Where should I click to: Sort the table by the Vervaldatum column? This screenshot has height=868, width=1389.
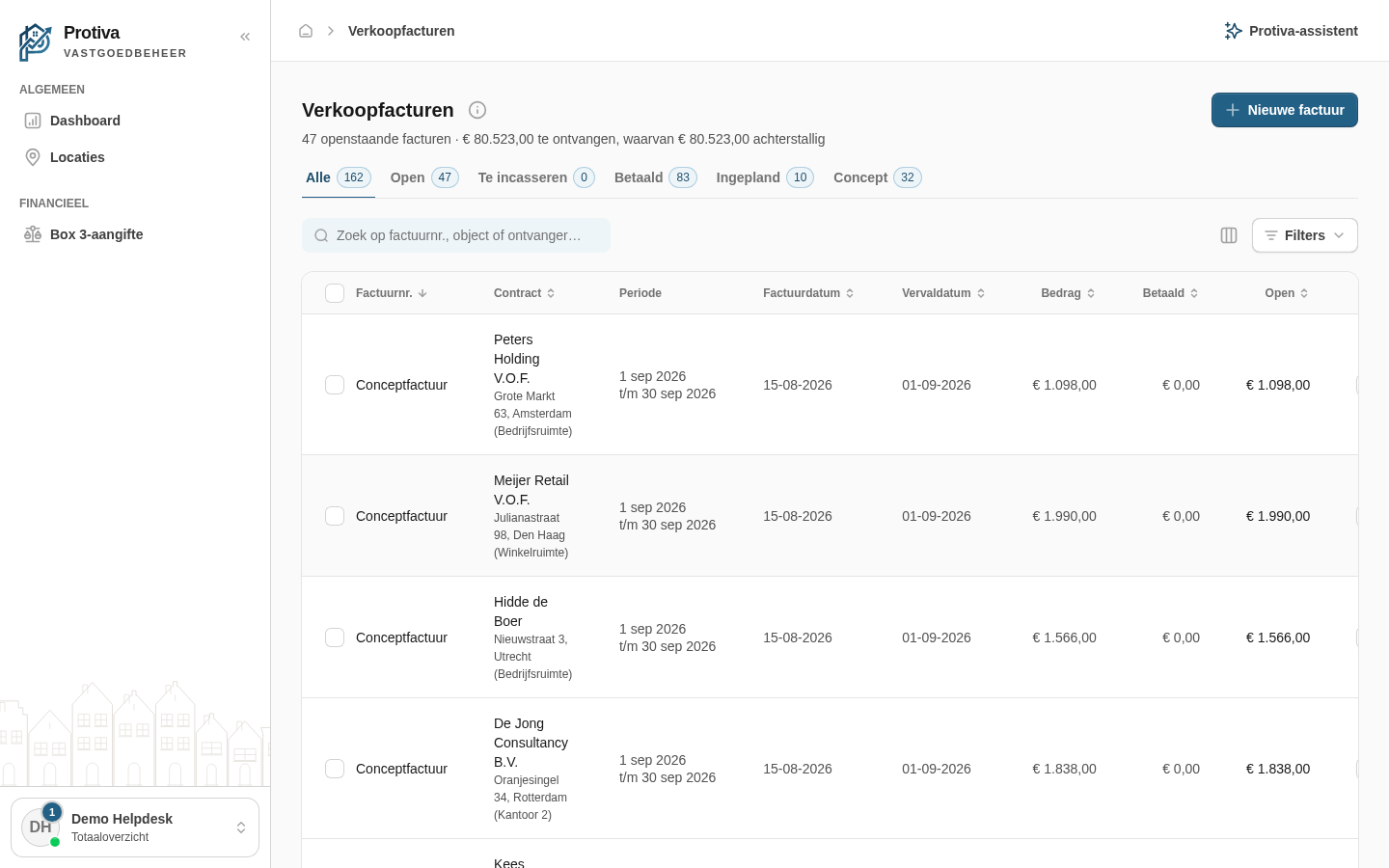tap(943, 293)
